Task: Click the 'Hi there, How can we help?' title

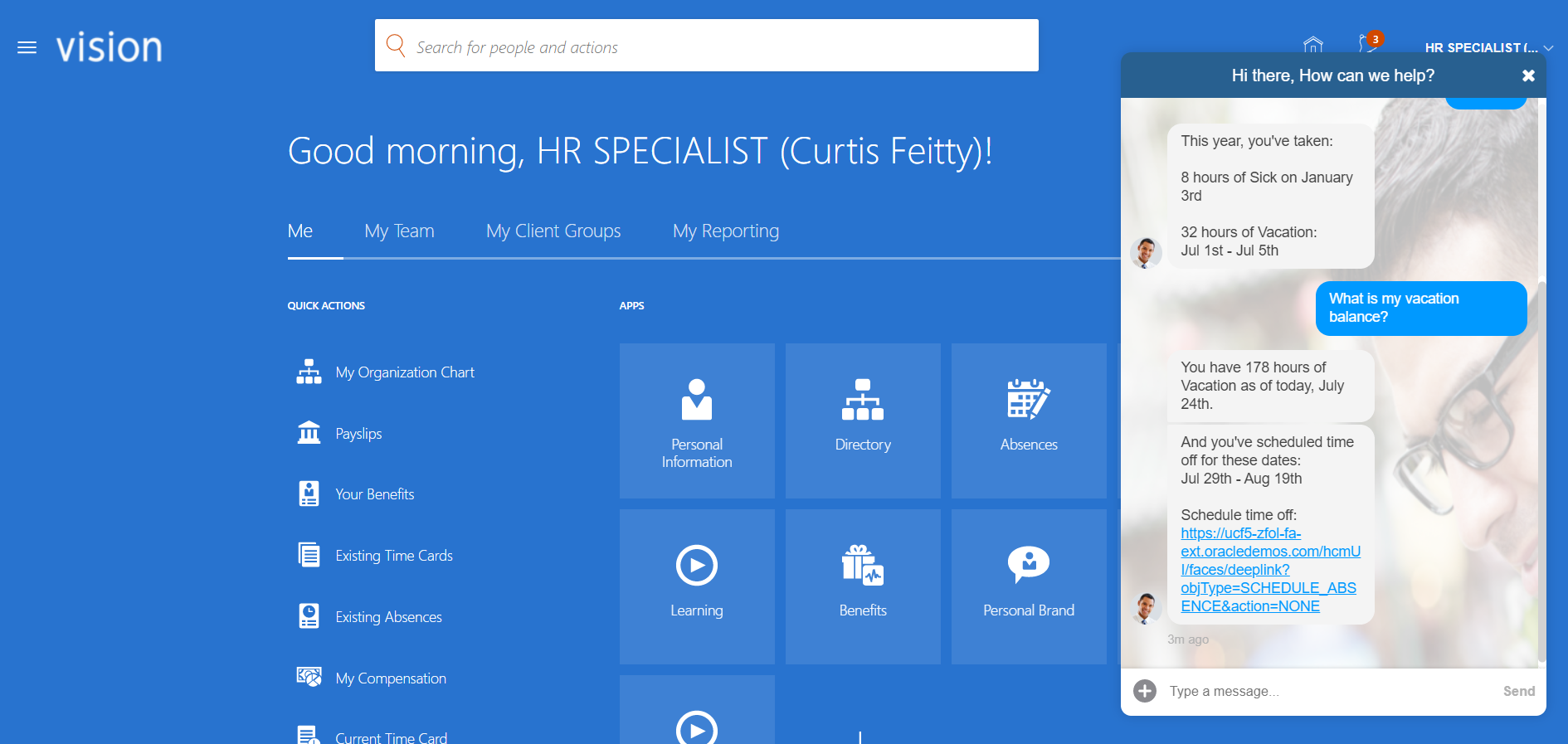Action: pos(1332,75)
